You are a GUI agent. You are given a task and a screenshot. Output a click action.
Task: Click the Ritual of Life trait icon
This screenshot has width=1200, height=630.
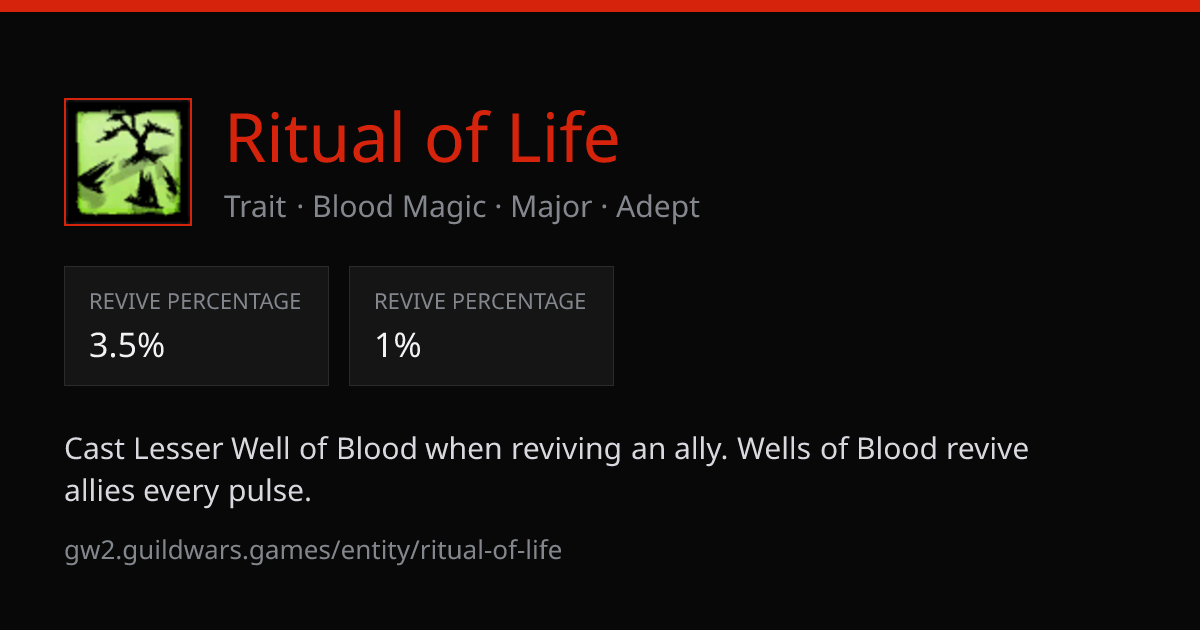tap(128, 162)
